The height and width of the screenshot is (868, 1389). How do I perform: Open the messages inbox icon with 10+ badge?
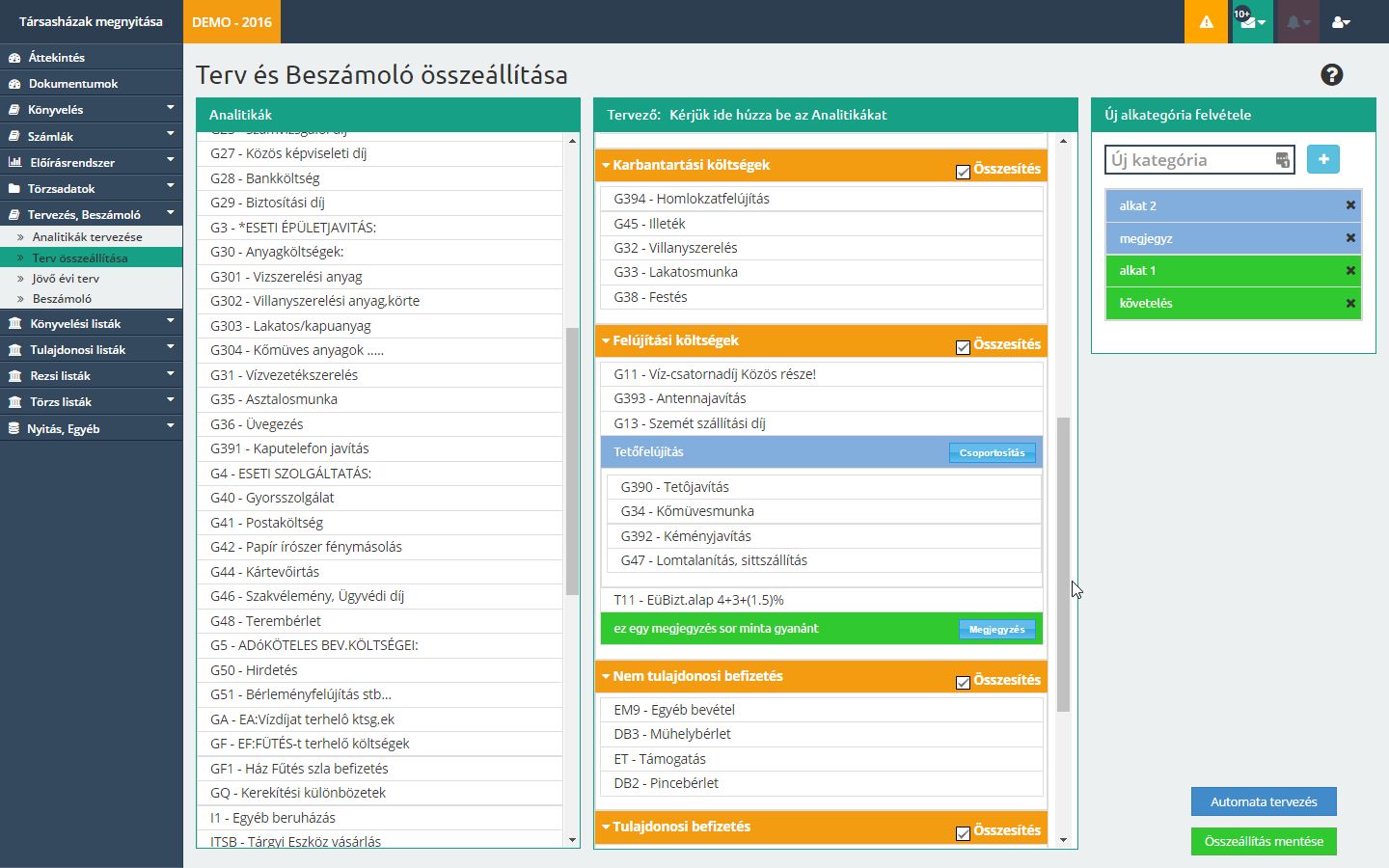pyautogui.click(x=1252, y=21)
